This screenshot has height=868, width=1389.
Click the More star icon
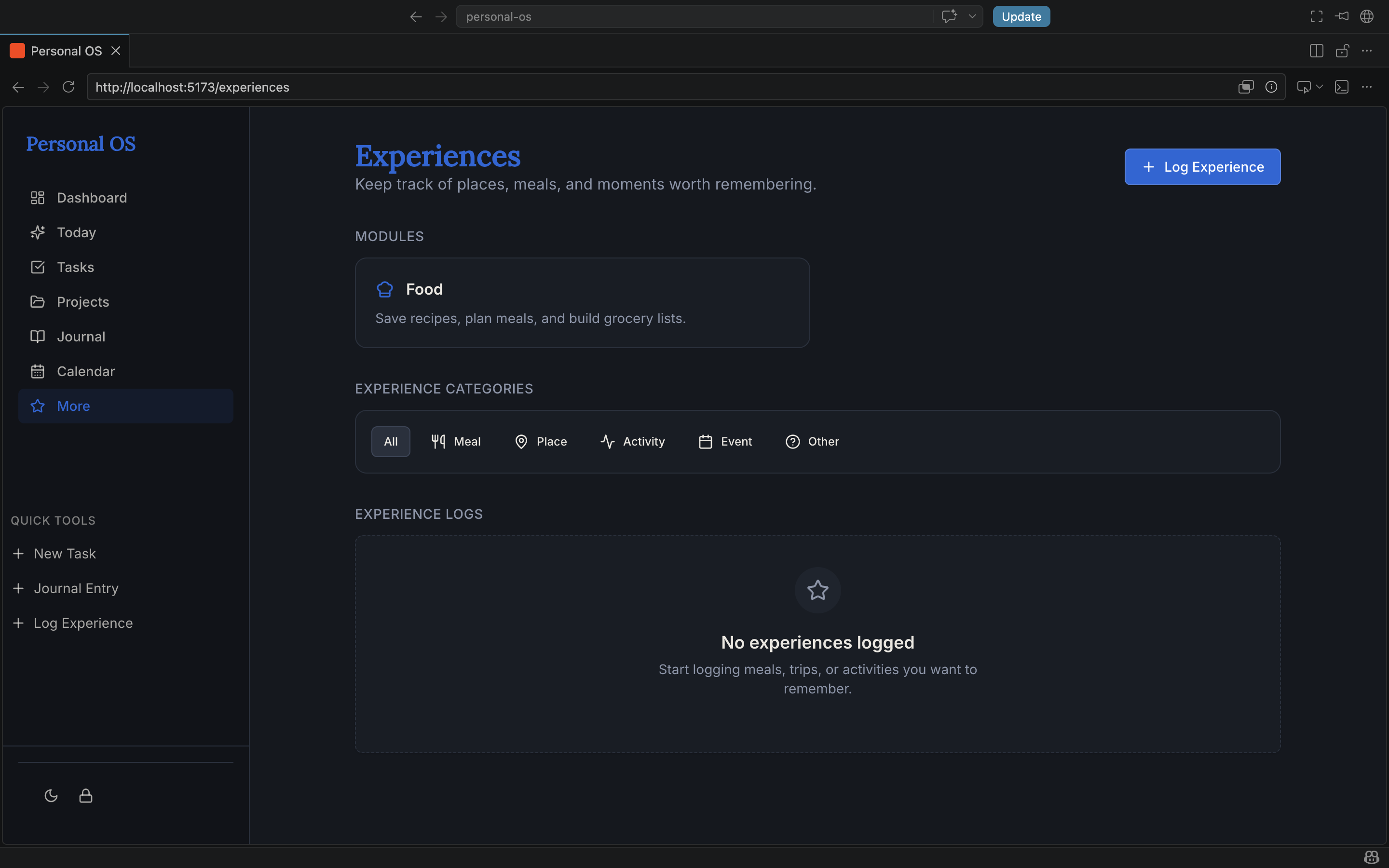[x=37, y=406]
